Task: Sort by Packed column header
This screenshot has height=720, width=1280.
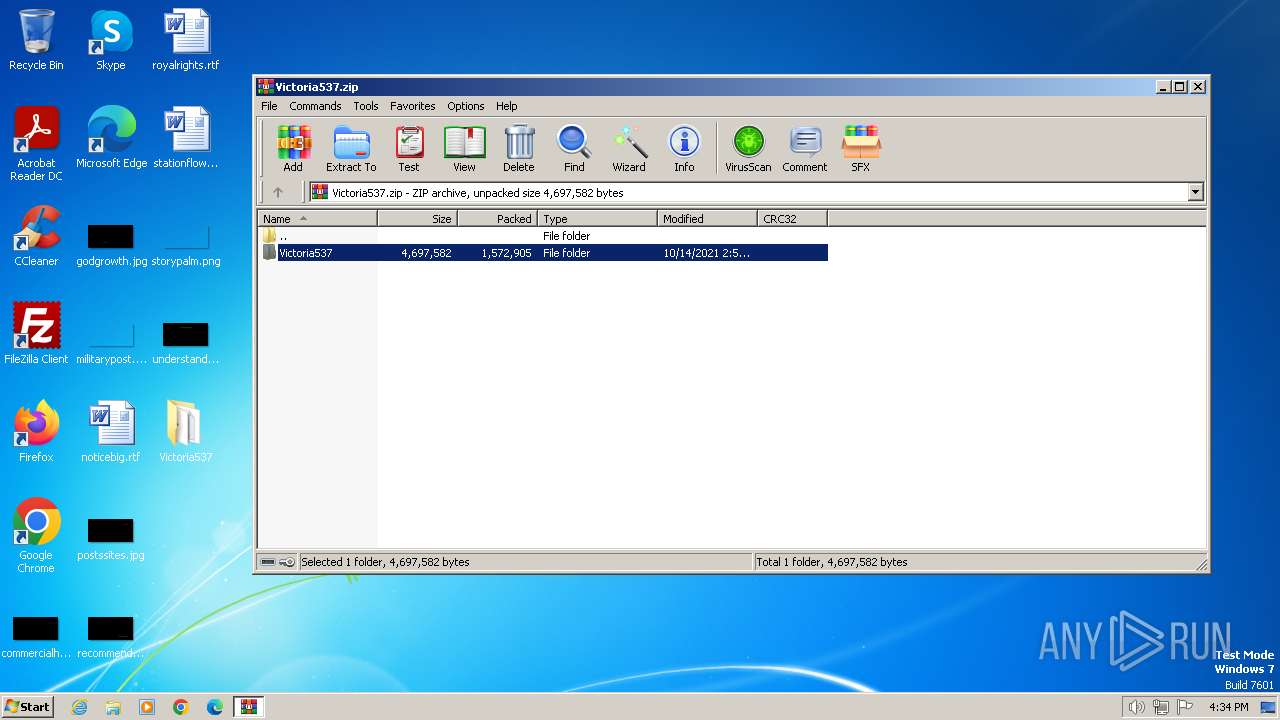Action: (498, 219)
